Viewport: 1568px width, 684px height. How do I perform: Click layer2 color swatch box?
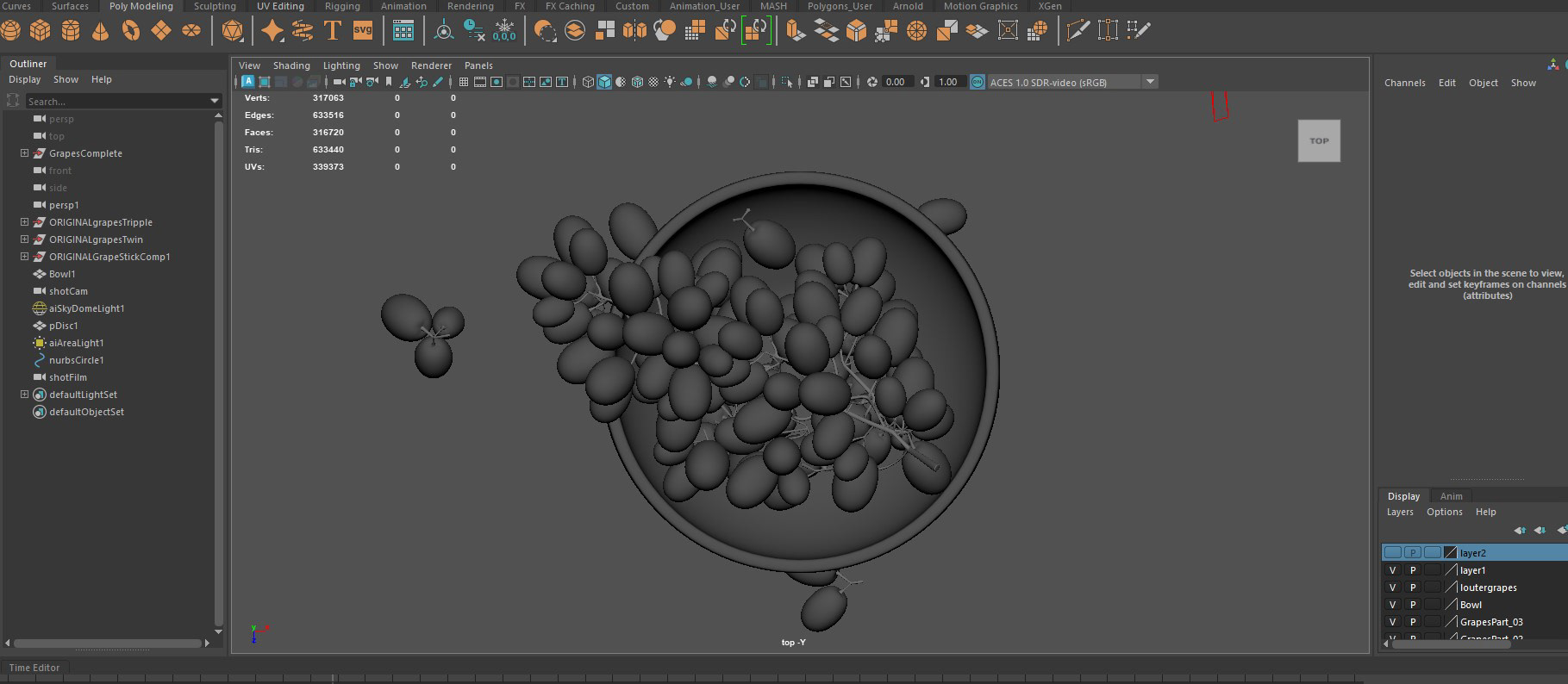click(x=1450, y=553)
